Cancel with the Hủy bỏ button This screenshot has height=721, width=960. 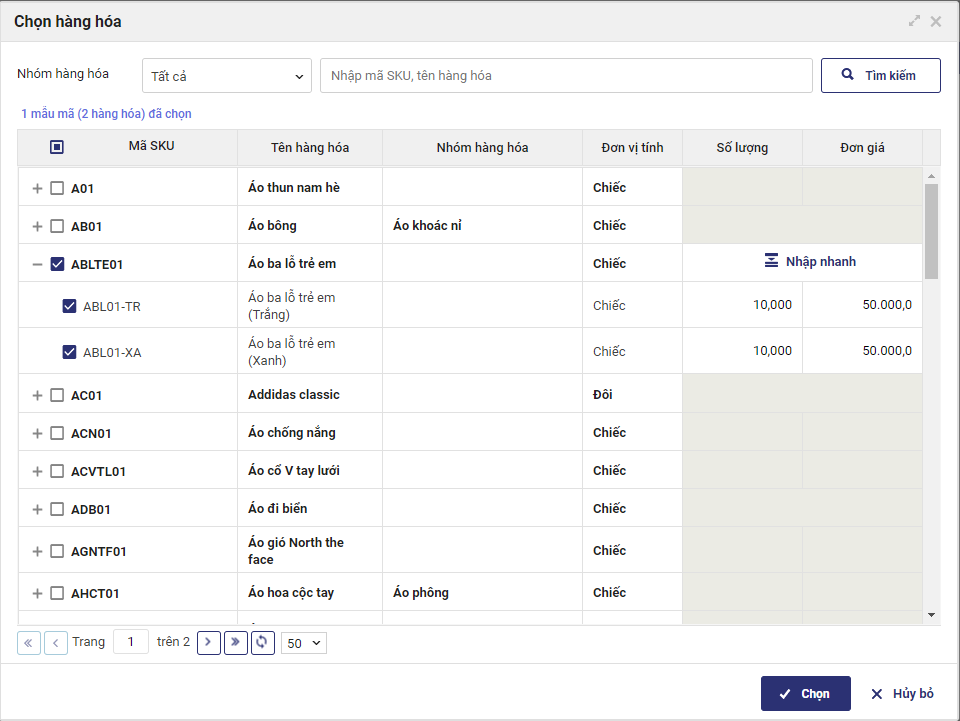(x=902, y=693)
